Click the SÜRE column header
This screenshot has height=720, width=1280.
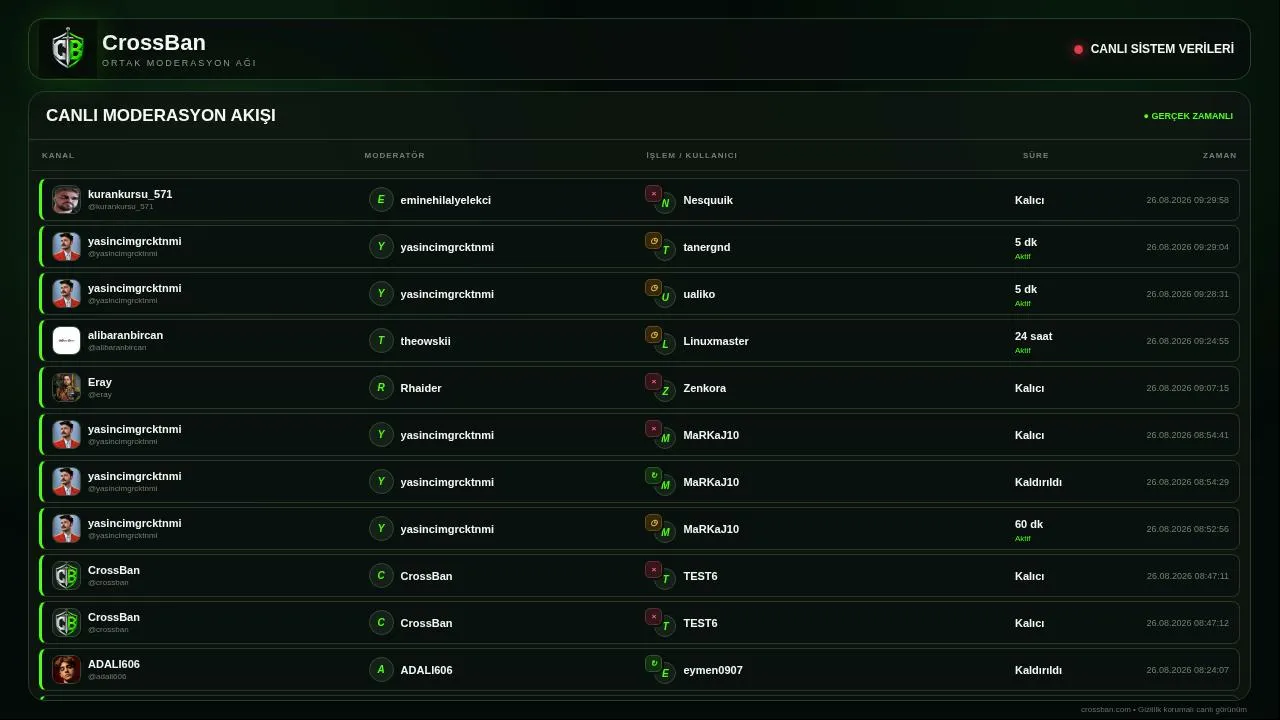click(1036, 155)
